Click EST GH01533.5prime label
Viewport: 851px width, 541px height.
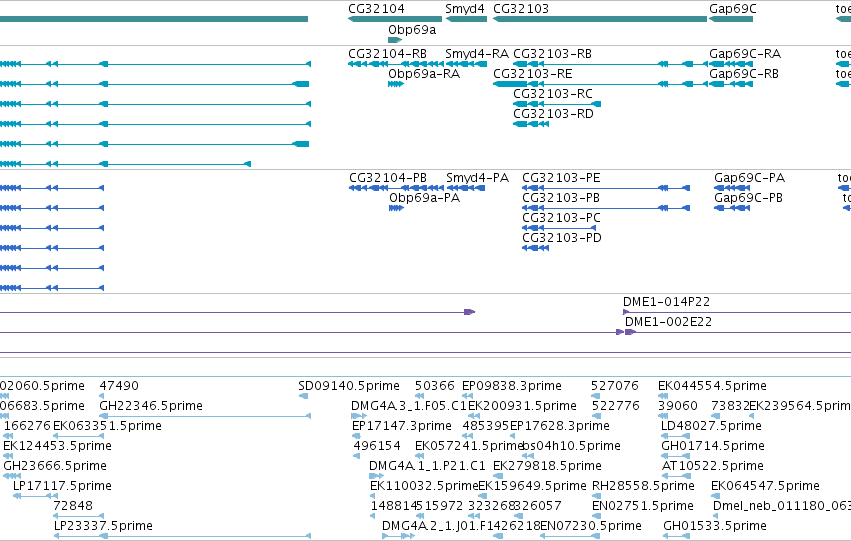point(715,526)
